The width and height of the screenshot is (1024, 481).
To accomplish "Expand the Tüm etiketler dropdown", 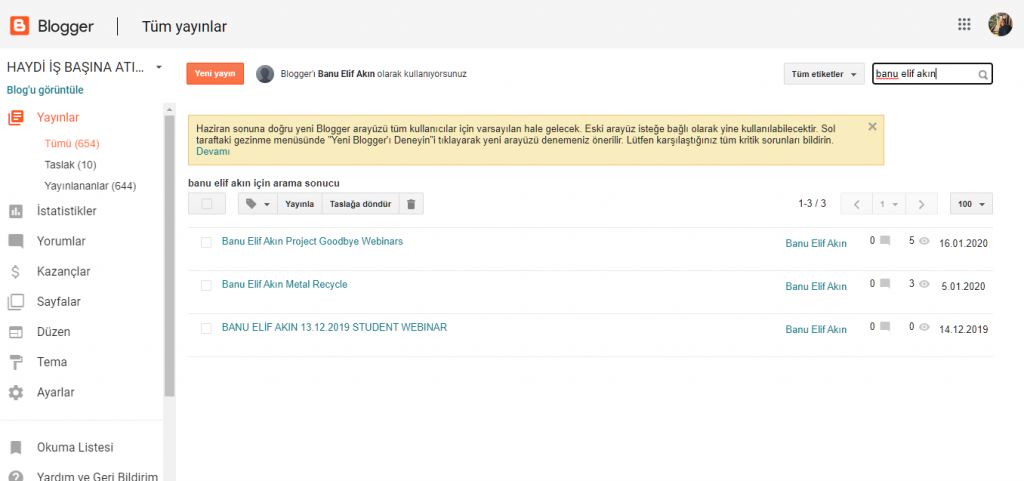I will [x=824, y=74].
